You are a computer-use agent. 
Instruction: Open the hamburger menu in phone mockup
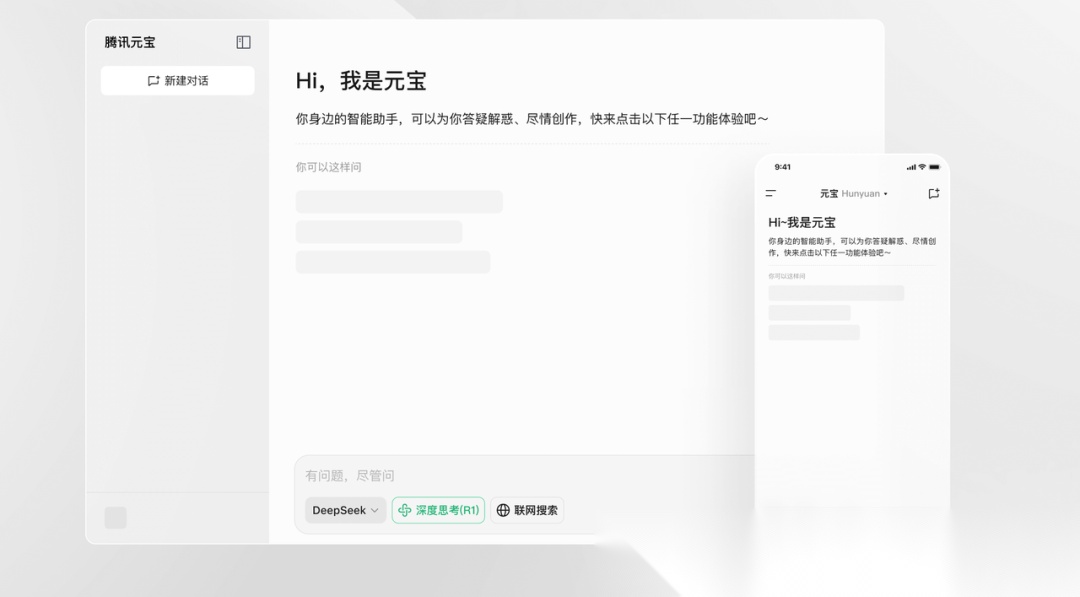[x=771, y=193]
